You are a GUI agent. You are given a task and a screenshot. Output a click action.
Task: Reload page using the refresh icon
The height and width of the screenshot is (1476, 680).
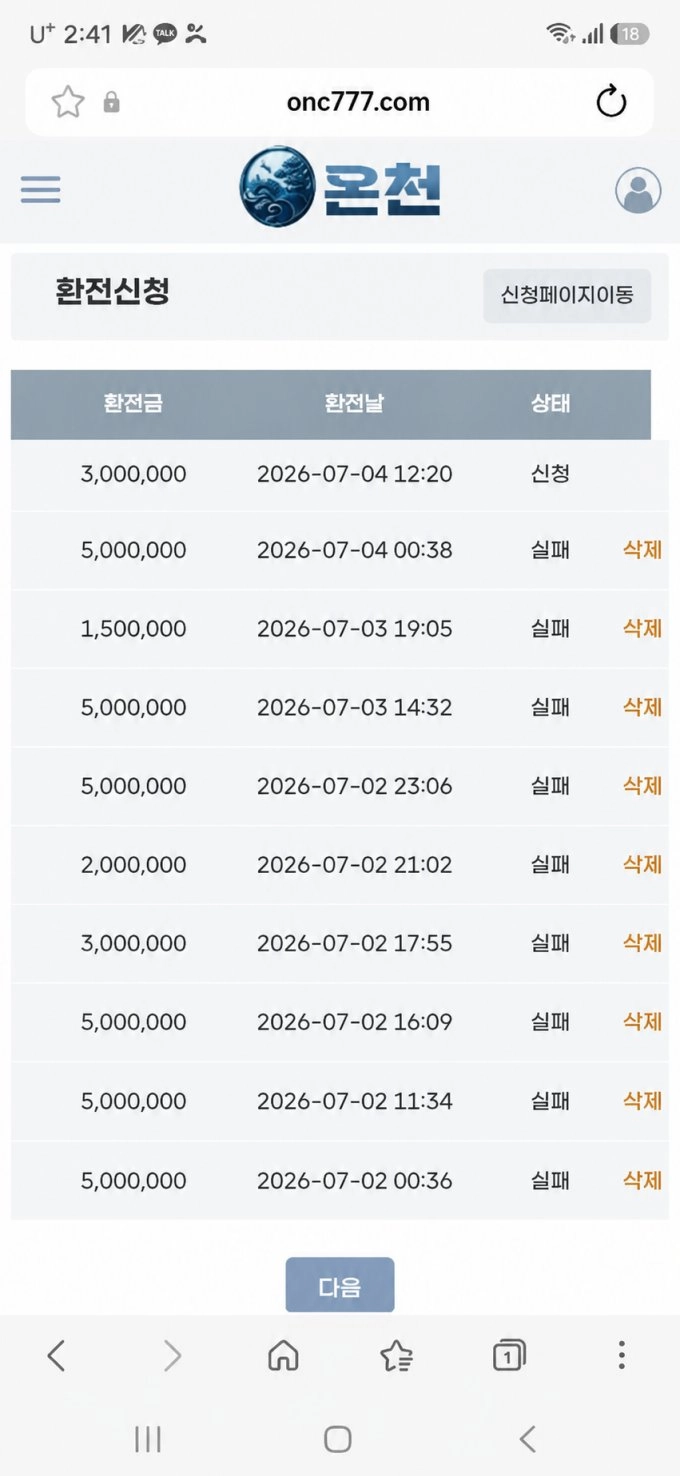click(611, 101)
